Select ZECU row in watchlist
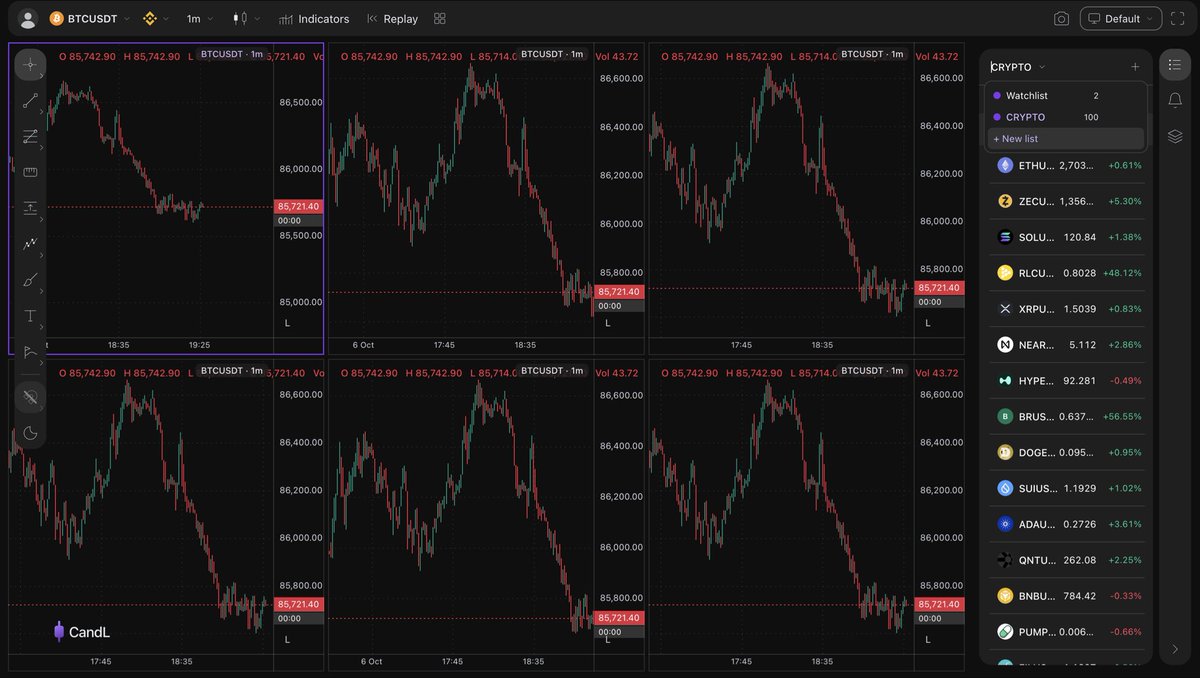This screenshot has width=1200, height=678. pyautogui.click(x=1066, y=201)
